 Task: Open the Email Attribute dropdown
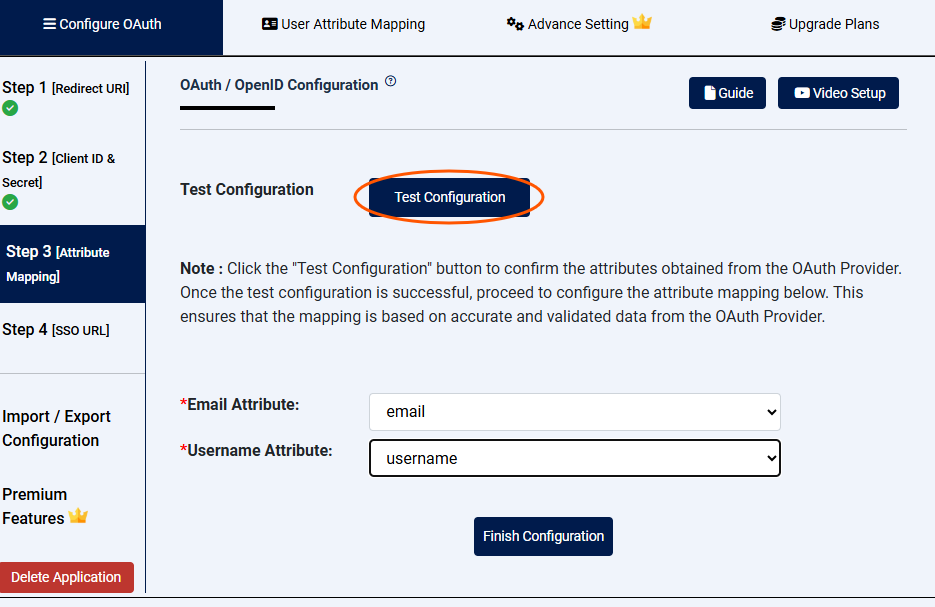pyautogui.click(x=574, y=411)
